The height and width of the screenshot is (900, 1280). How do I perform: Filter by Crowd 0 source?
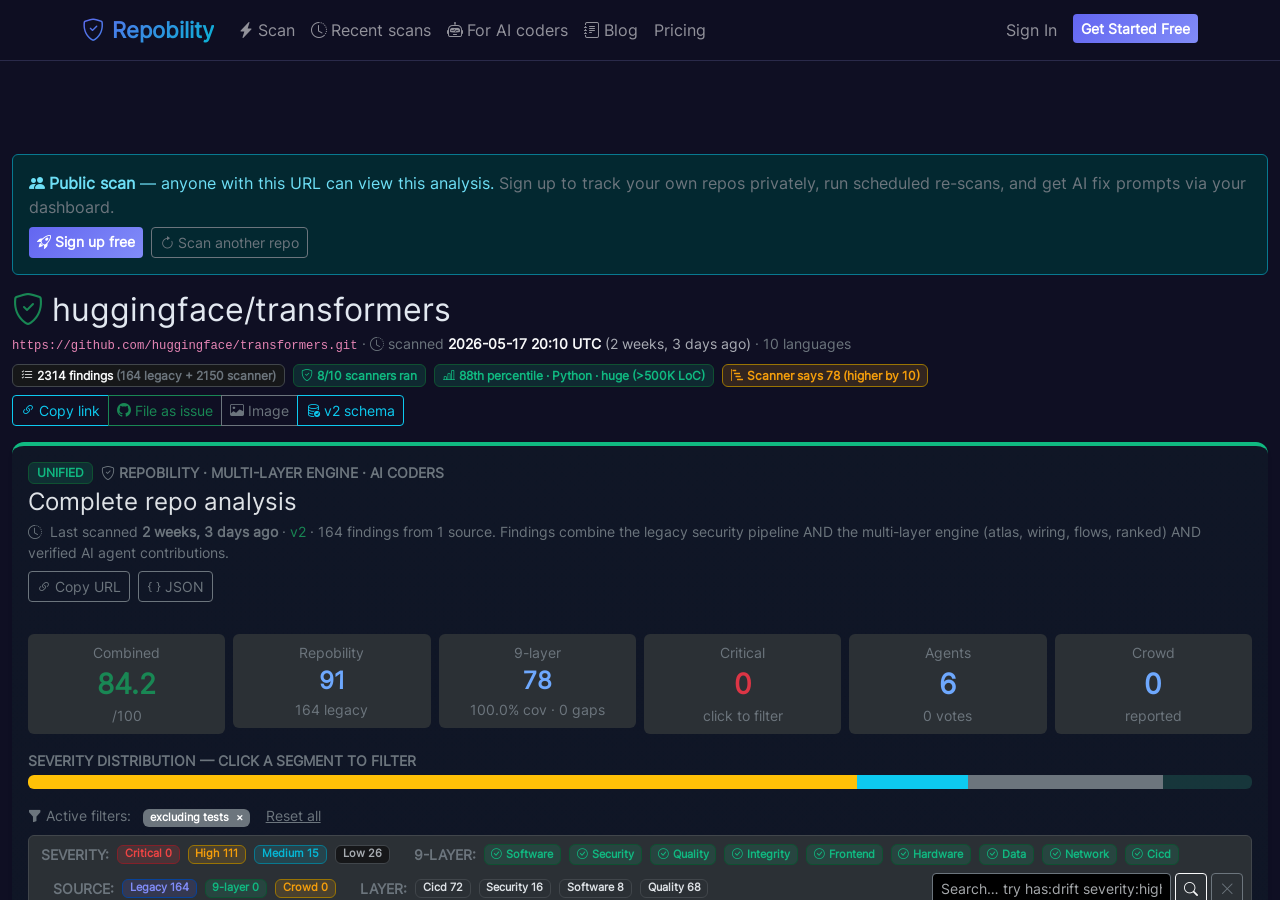[306, 888]
